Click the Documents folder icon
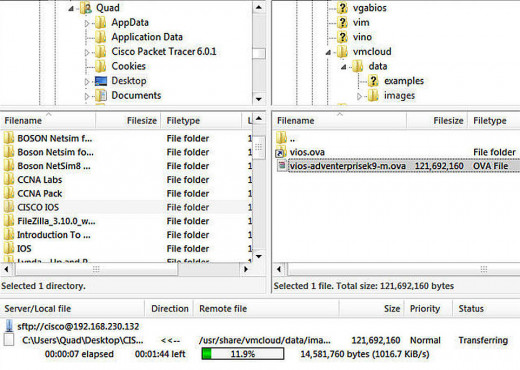The width and height of the screenshot is (520, 370). pos(101,96)
